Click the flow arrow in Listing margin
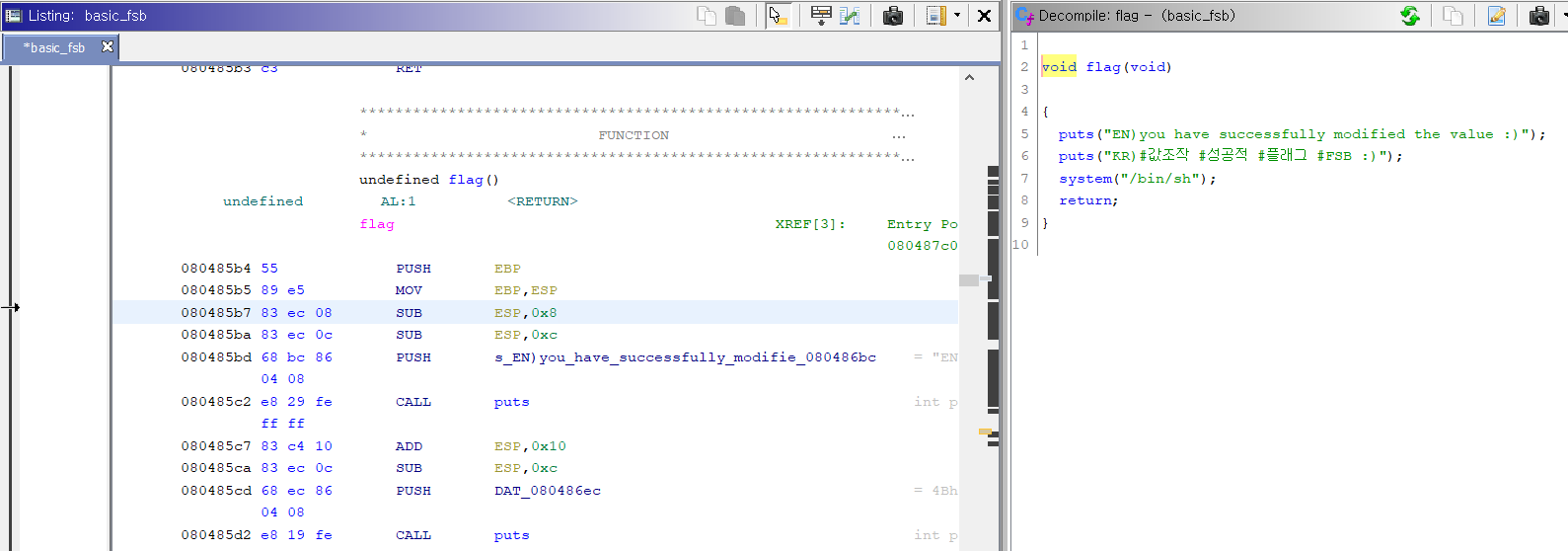The height and width of the screenshot is (551, 1568). pyautogui.click(x=10, y=308)
